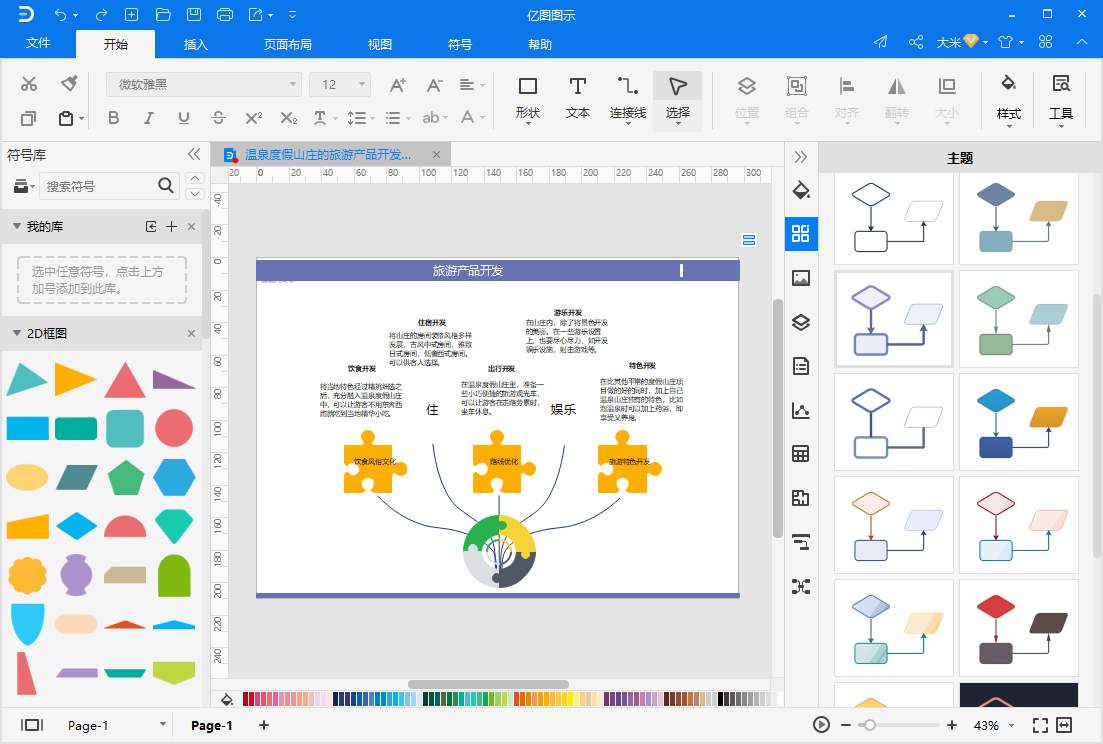Viewport: 1103px width, 744px height.
Task: Select the Shape (形状) tool
Action: click(x=528, y=97)
